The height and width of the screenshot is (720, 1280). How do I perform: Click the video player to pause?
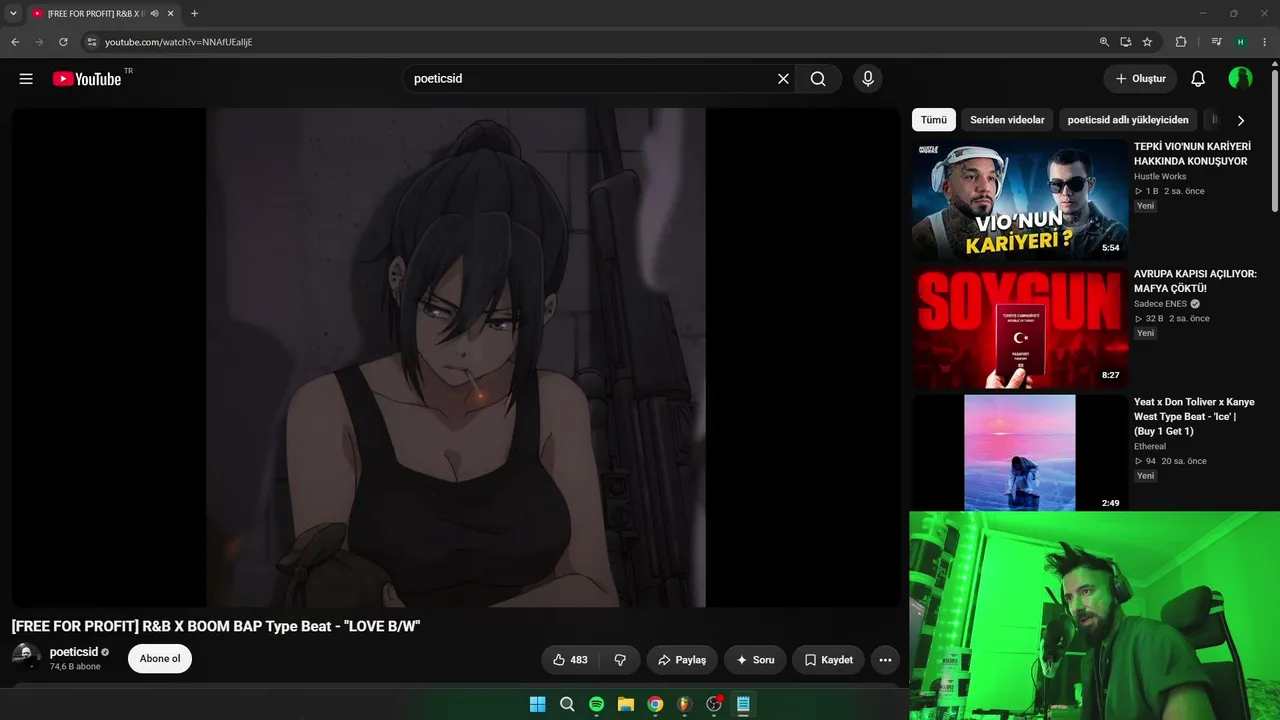pyautogui.click(x=456, y=357)
